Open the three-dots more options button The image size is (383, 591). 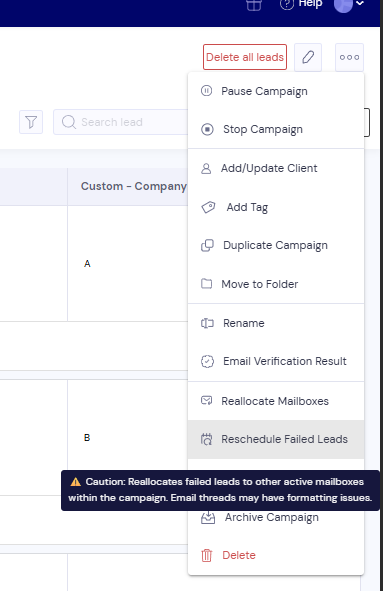[x=349, y=57]
